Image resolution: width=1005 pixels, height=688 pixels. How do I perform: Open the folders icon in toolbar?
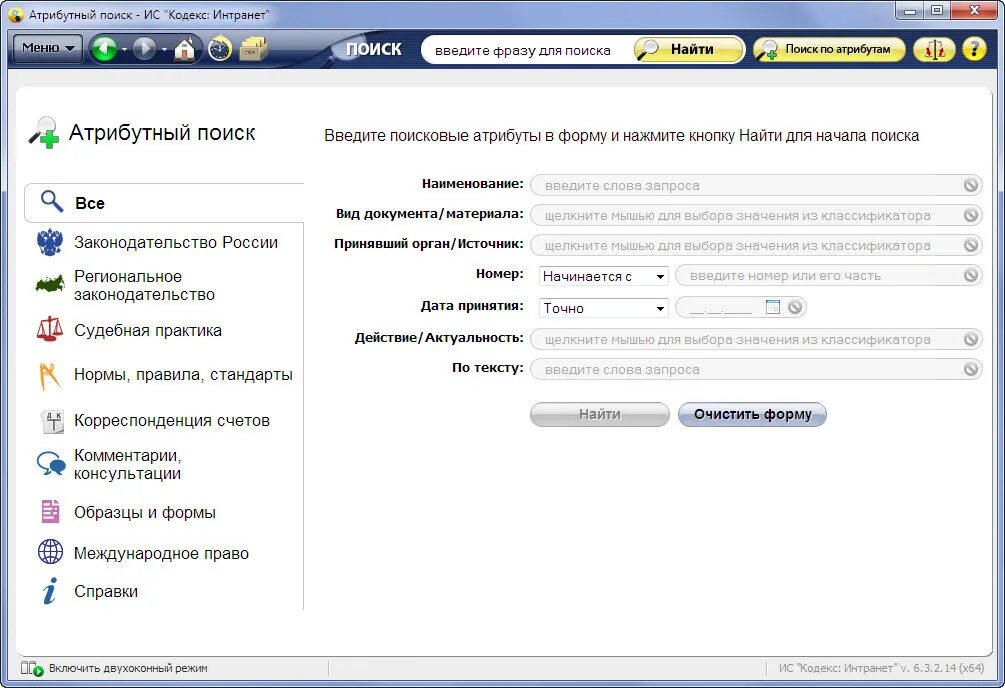click(253, 49)
